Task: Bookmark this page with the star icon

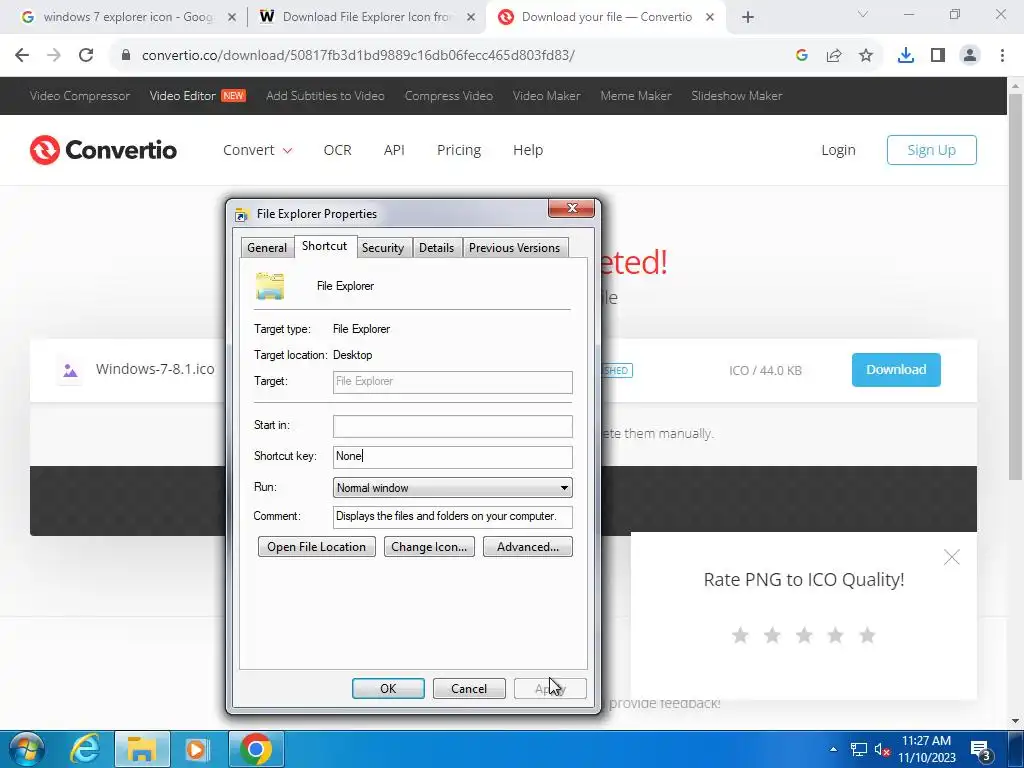Action: point(866,56)
